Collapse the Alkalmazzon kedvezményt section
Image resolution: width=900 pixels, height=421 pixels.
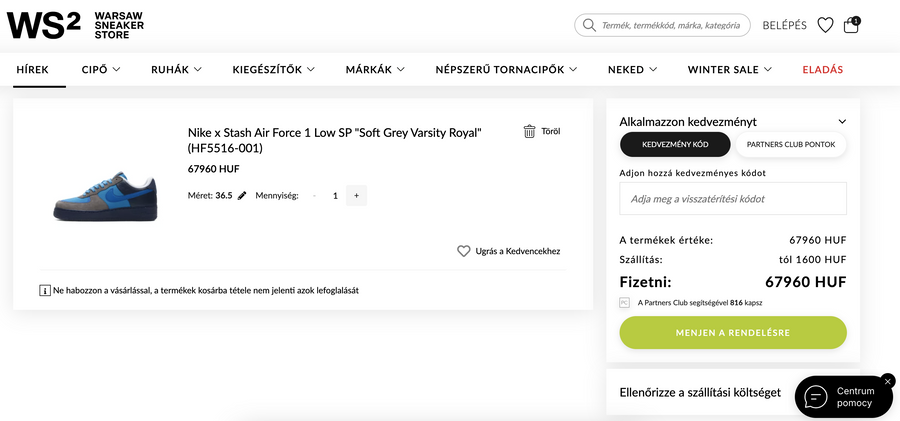pos(842,122)
